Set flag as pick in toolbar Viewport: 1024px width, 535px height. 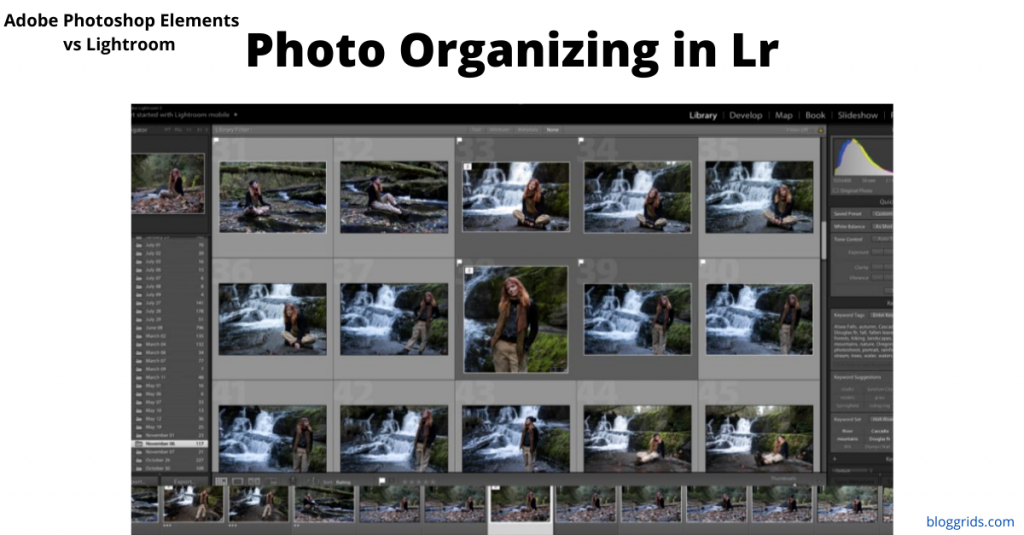click(382, 481)
